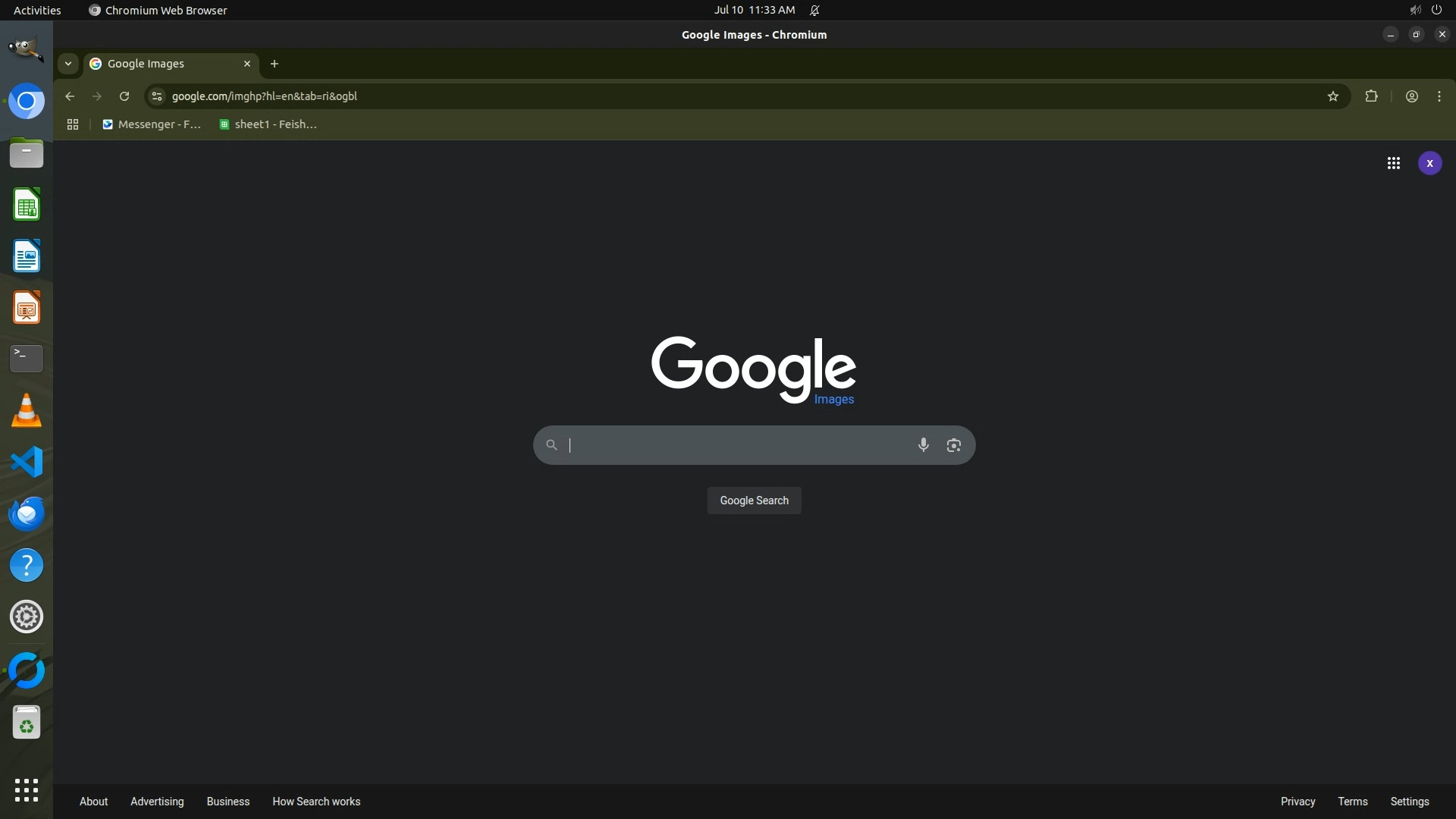Click the purple Google account avatar

tap(1429, 163)
